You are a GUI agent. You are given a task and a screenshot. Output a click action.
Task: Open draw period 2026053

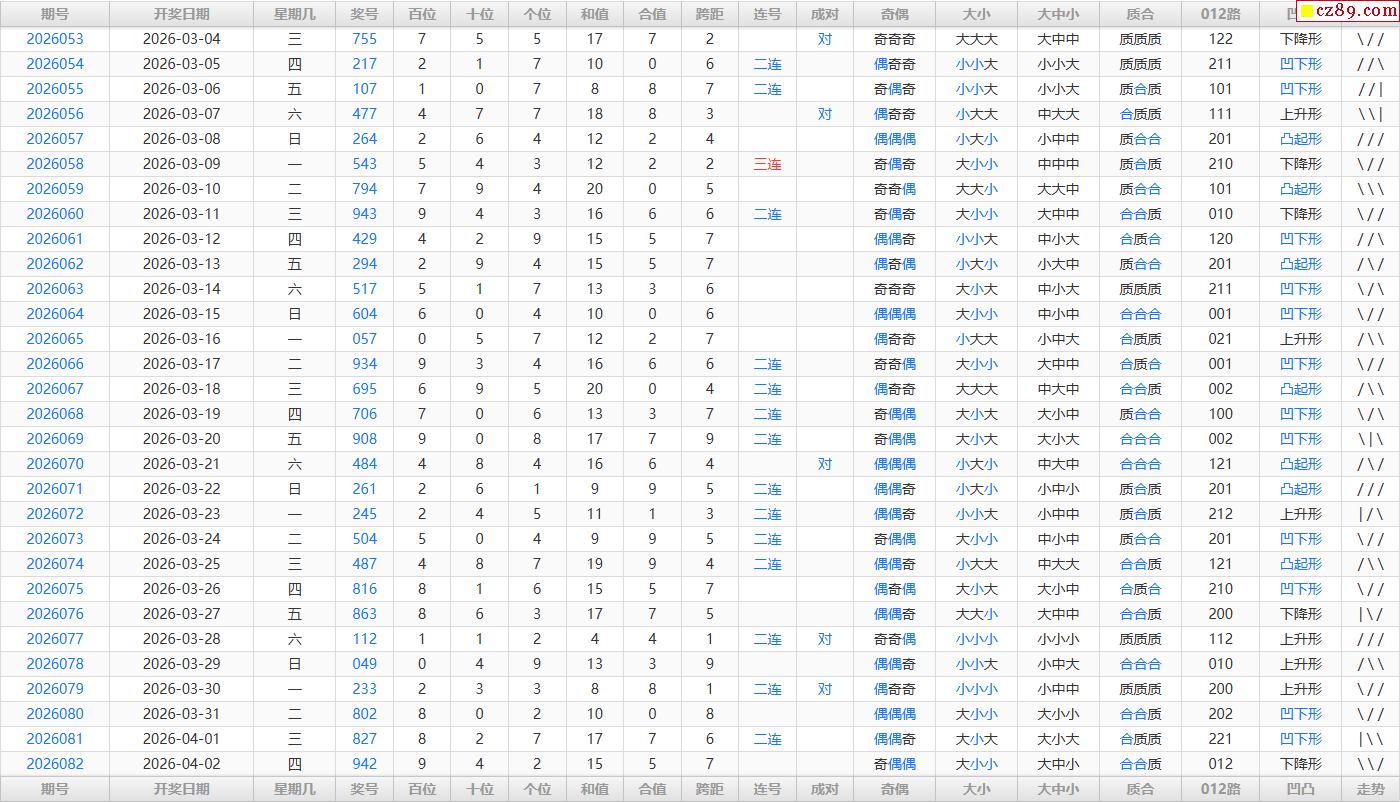pyautogui.click(x=55, y=39)
